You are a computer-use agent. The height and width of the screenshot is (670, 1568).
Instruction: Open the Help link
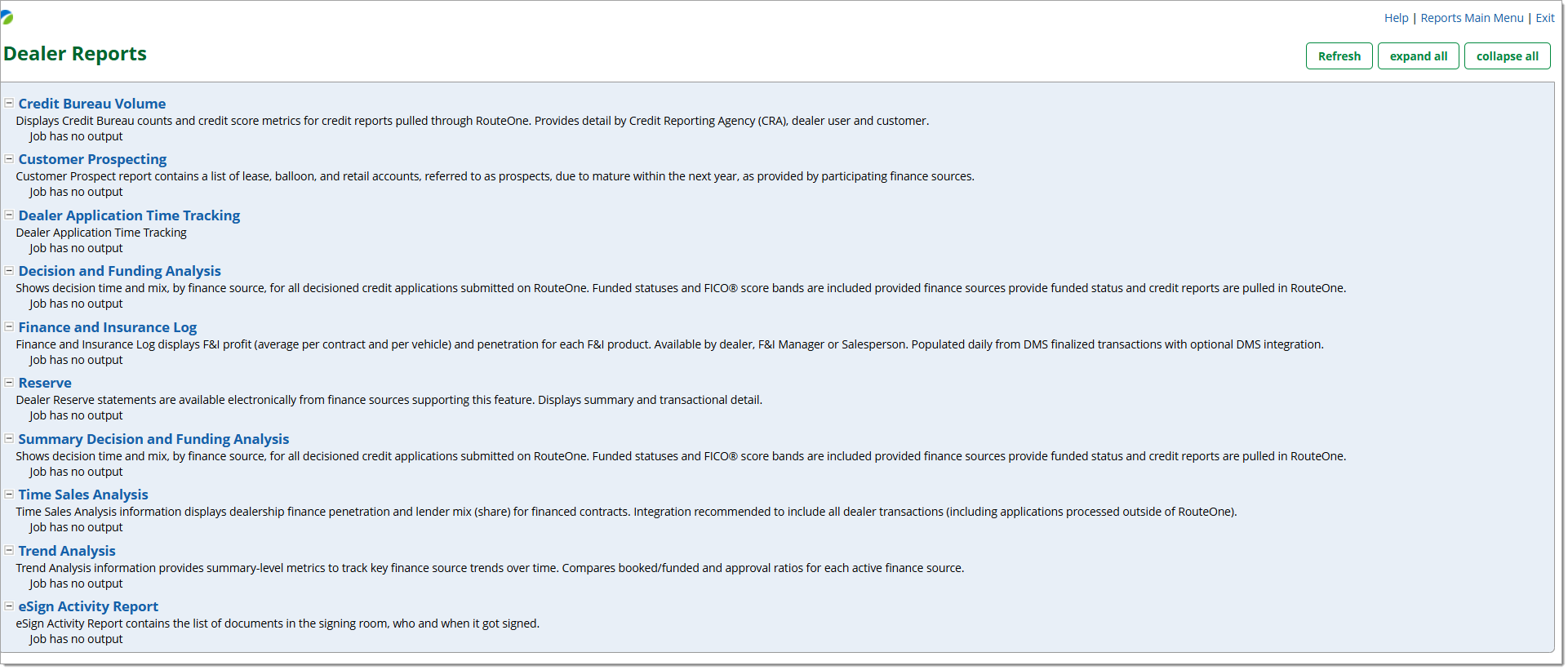click(x=1396, y=18)
